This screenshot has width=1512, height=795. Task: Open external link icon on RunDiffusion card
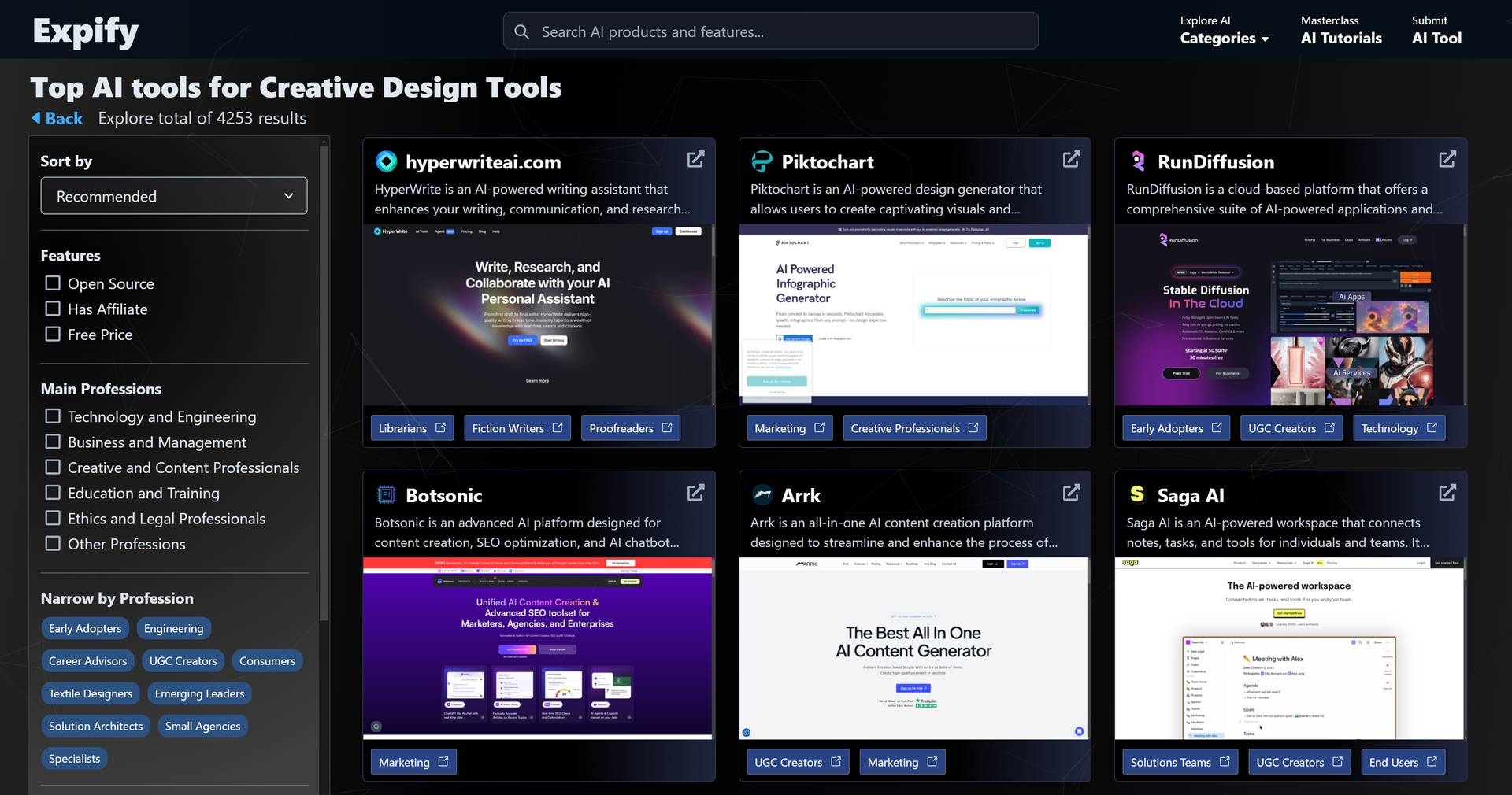pyautogui.click(x=1447, y=159)
